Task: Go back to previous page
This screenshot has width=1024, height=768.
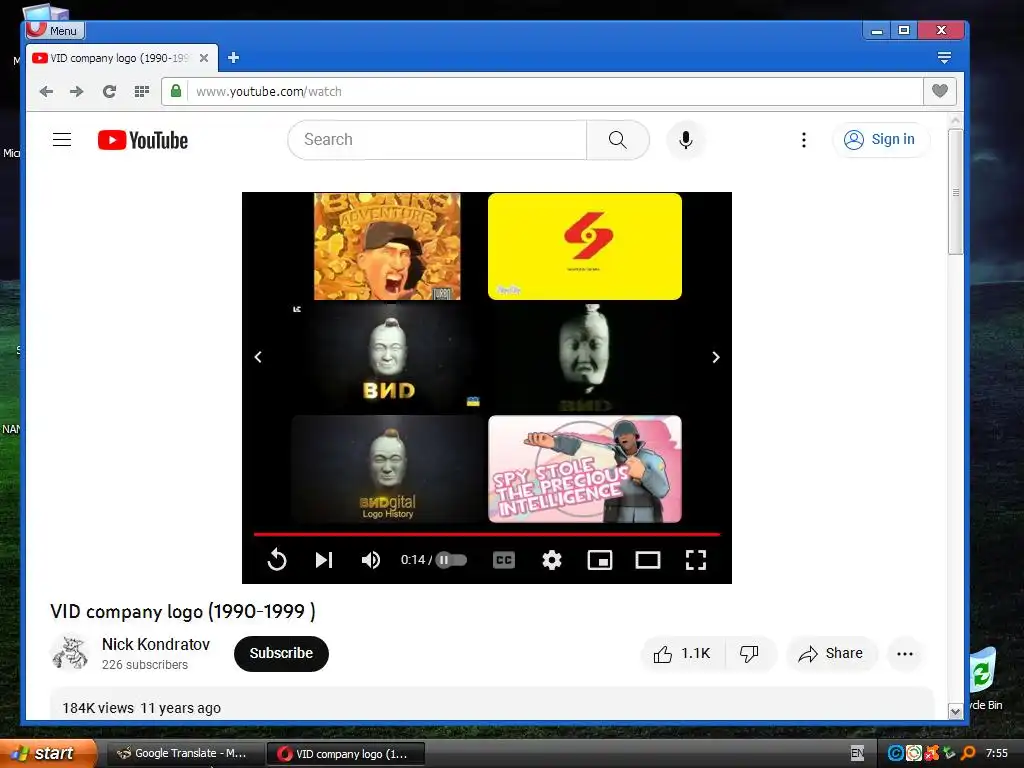Action: coord(46,91)
